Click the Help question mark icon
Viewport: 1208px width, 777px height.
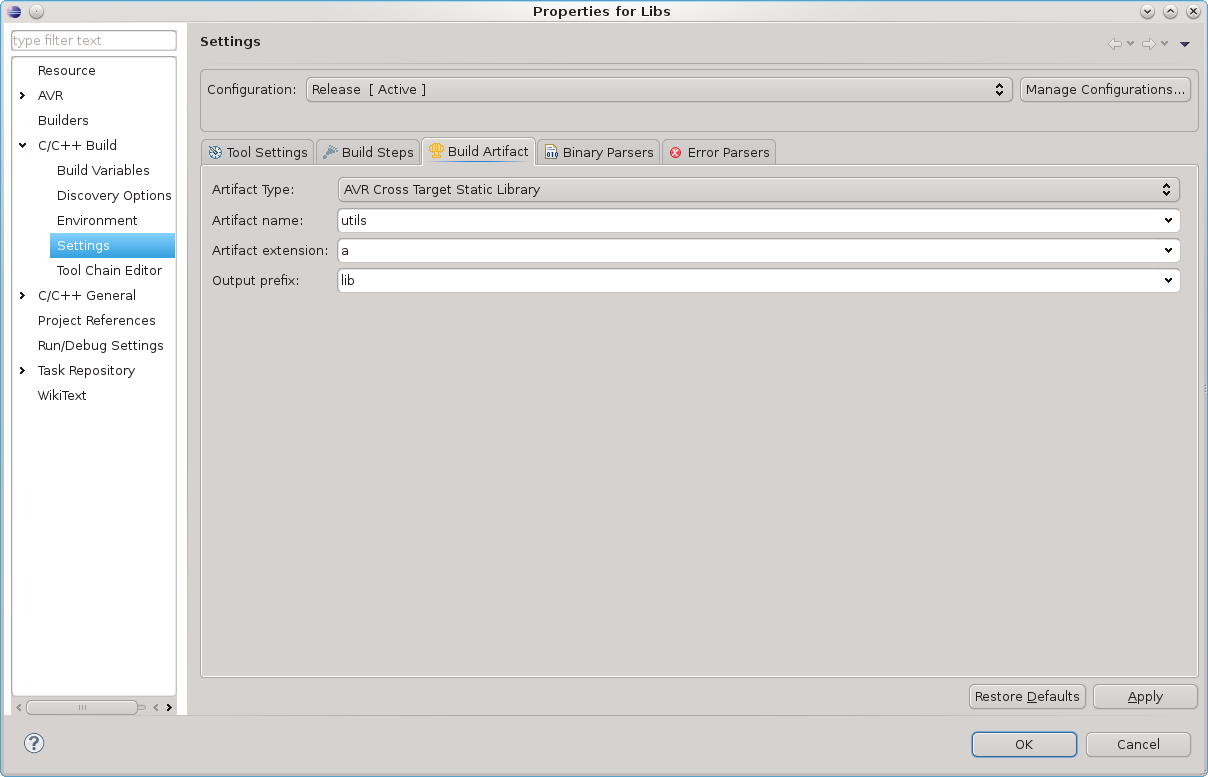(34, 743)
